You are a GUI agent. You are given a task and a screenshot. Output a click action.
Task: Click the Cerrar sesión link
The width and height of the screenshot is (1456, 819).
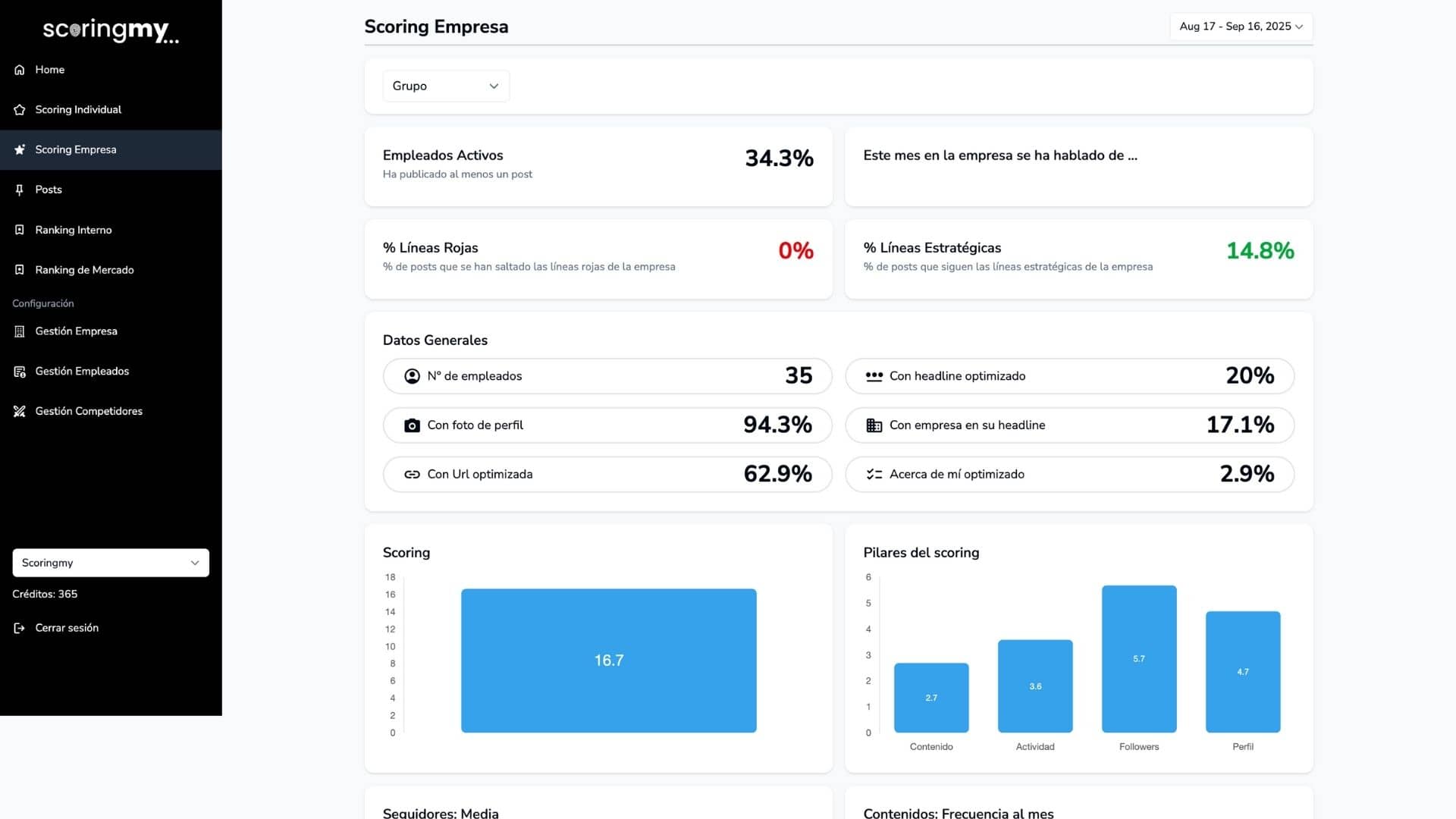click(67, 628)
